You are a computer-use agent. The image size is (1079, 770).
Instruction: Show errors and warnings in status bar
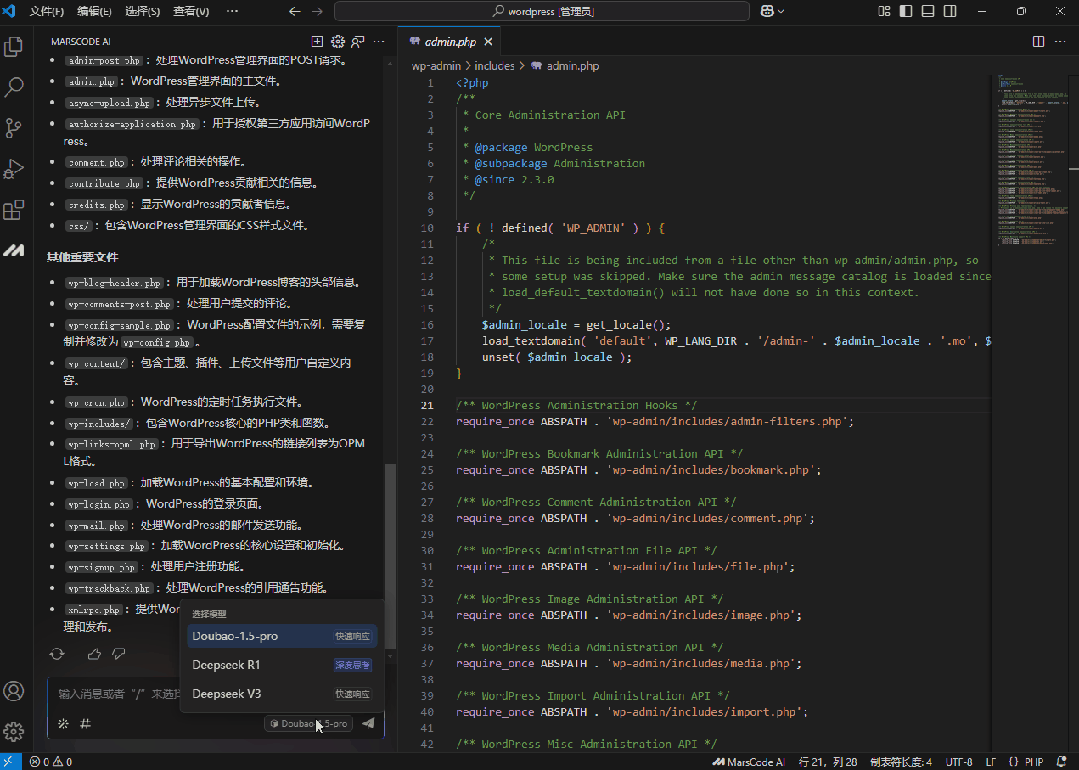(x=51, y=762)
